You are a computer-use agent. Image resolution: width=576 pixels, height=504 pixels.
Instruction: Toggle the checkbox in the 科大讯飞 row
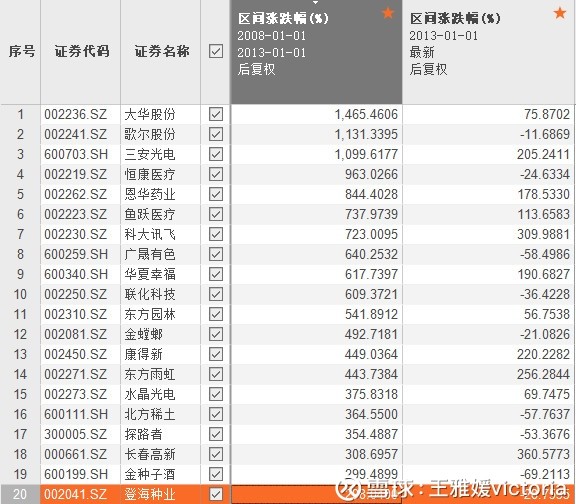216,234
